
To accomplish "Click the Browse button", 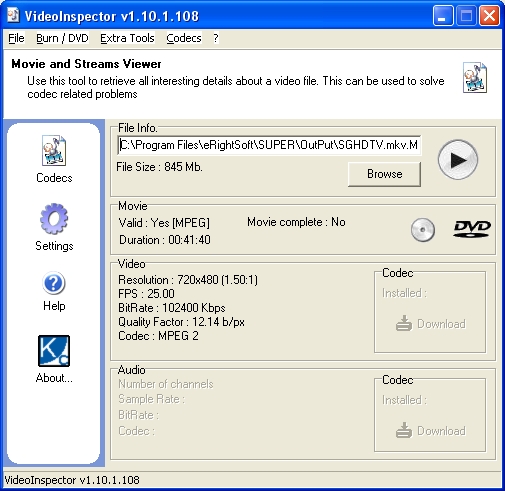I will (384, 174).
